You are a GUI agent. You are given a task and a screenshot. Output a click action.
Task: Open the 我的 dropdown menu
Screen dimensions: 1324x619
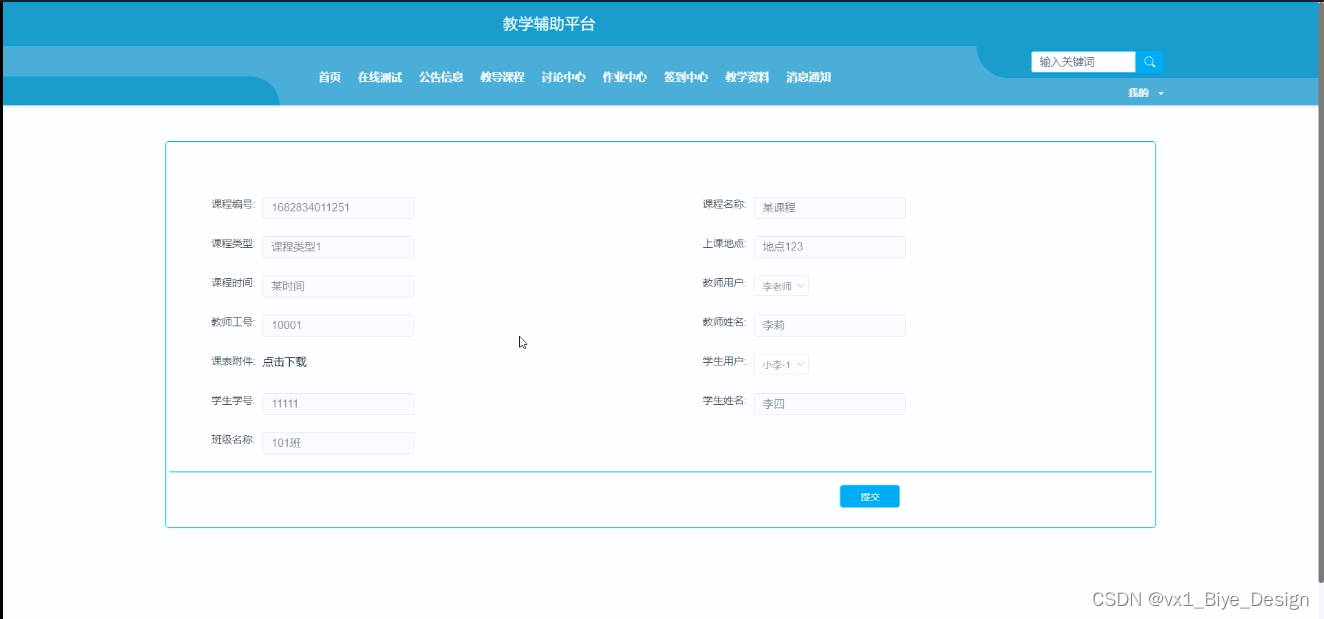coord(1146,93)
